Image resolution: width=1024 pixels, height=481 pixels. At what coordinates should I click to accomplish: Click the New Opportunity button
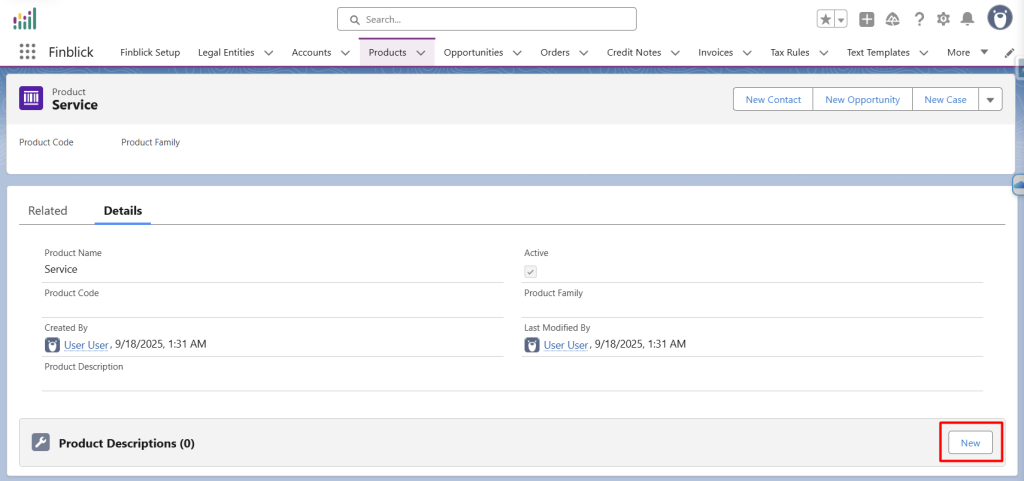(862, 99)
